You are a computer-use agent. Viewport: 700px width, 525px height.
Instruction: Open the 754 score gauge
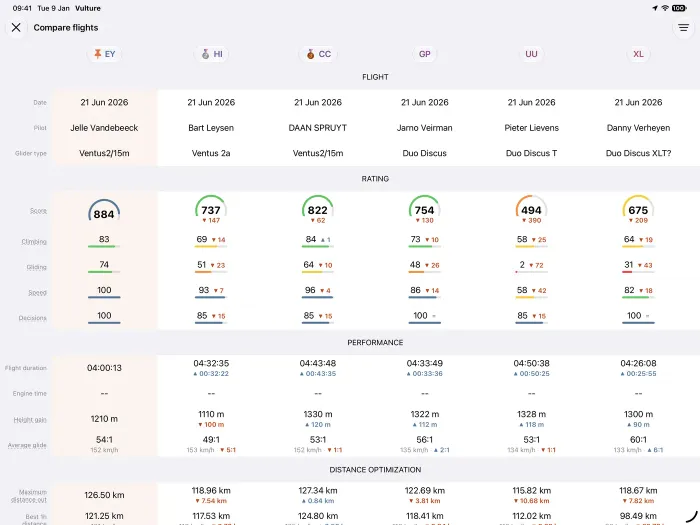pos(425,209)
